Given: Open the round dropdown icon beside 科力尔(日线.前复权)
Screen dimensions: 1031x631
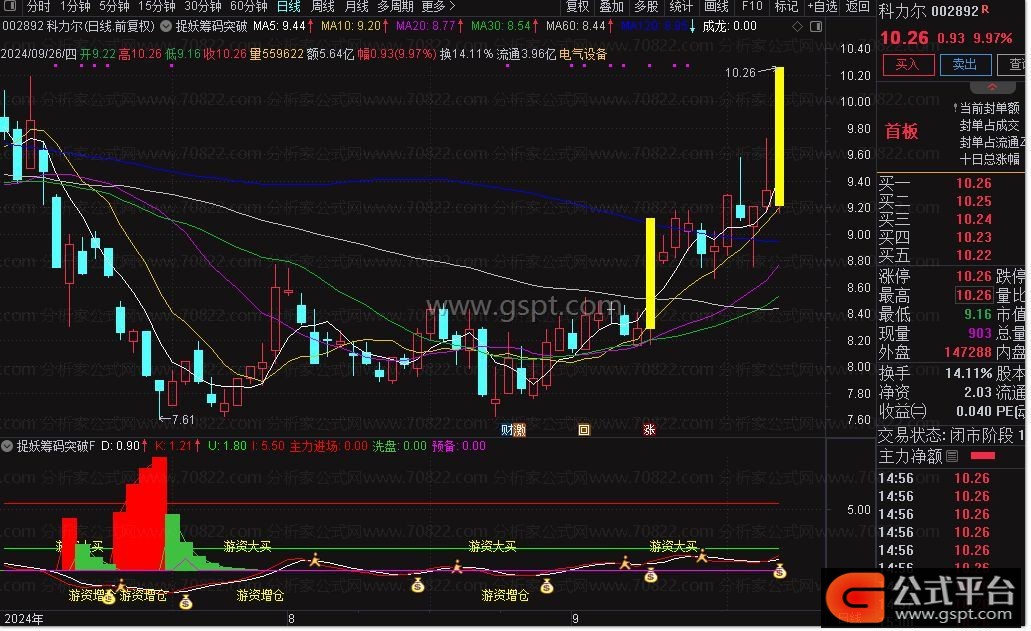Looking at the screenshot, I should (x=166, y=26).
